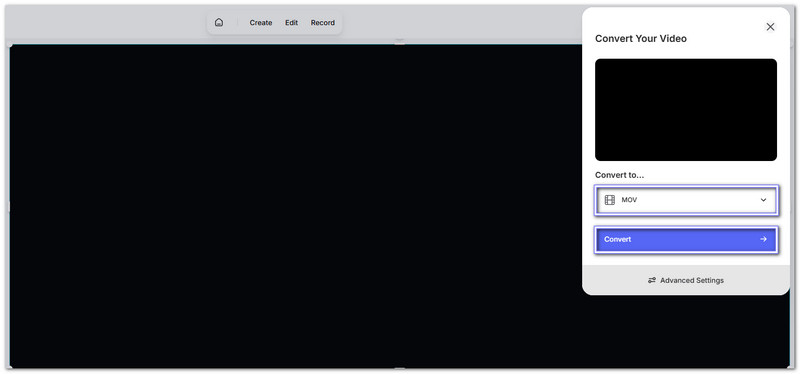
Task: Expand format list via chevron arrow
Action: (x=763, y=200)
